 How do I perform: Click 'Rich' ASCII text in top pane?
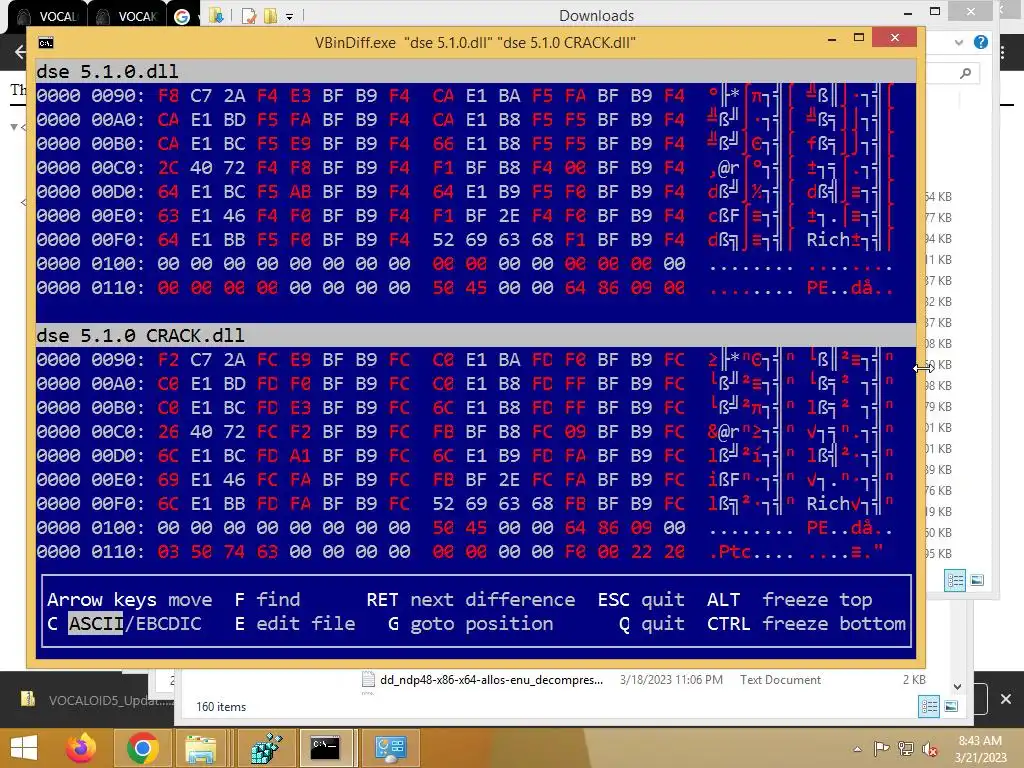click(828, 240)
